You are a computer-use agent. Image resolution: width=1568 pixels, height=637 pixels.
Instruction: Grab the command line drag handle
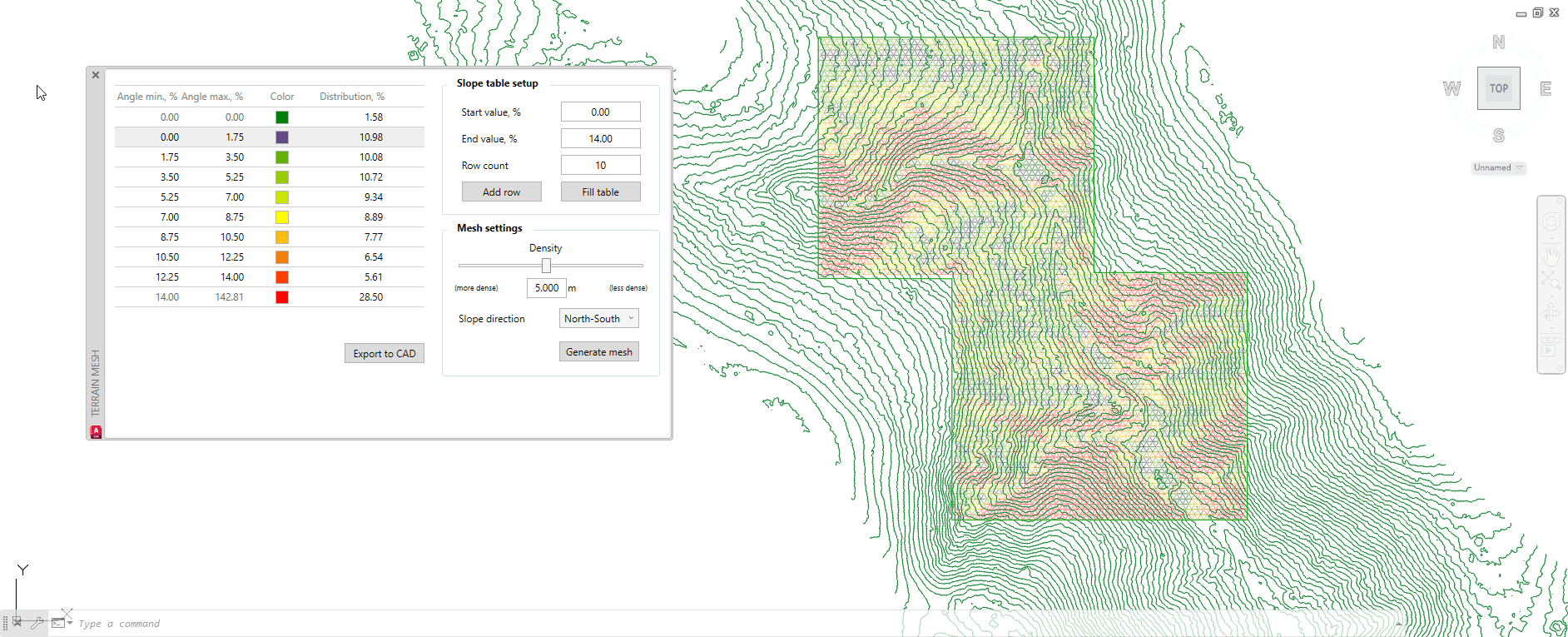click(5, 623)
